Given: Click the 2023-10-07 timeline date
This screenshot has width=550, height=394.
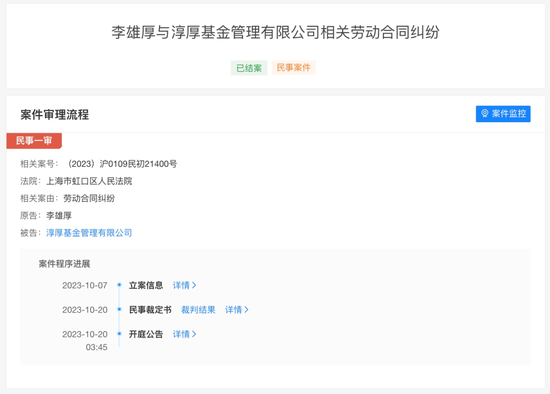Looking at the screenshot, I should click(x=85, y=286).
